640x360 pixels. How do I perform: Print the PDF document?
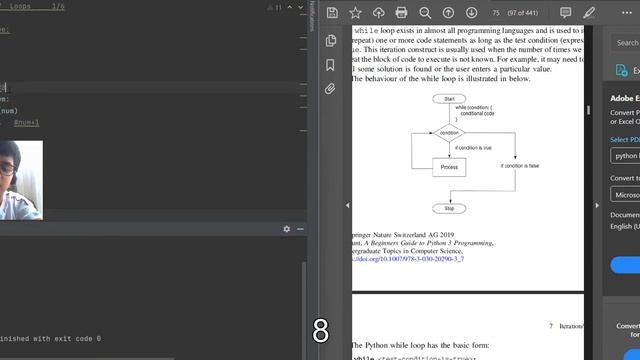coord(401,13)
